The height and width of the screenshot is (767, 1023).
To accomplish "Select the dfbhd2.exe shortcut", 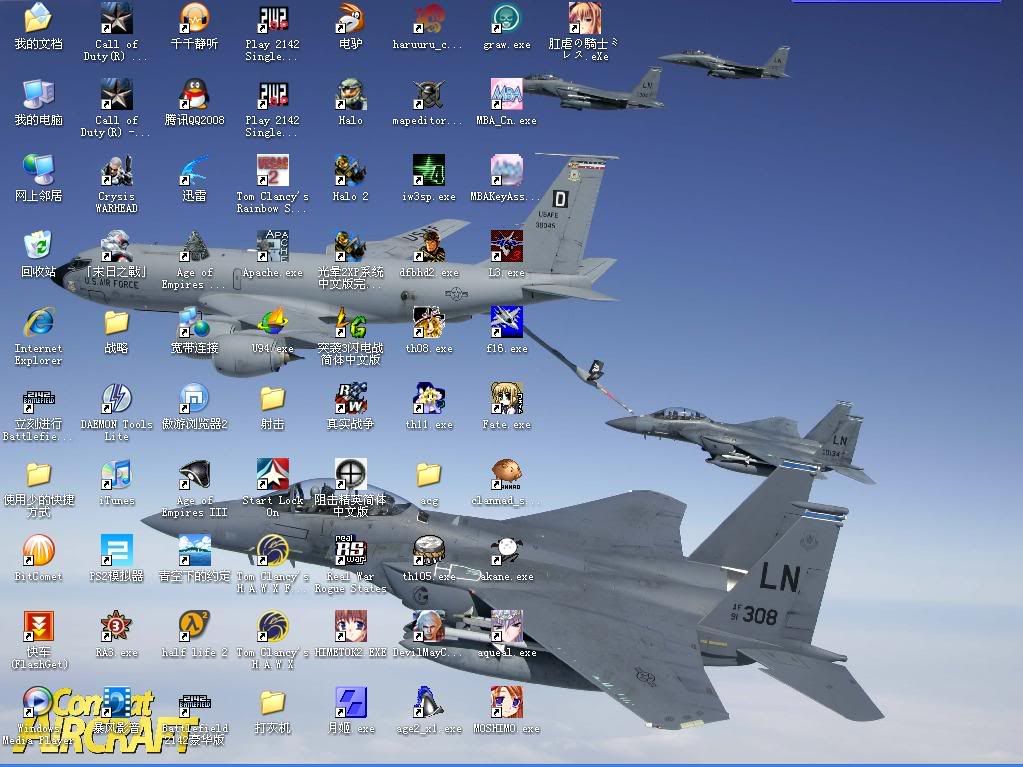I will (429, 247).
